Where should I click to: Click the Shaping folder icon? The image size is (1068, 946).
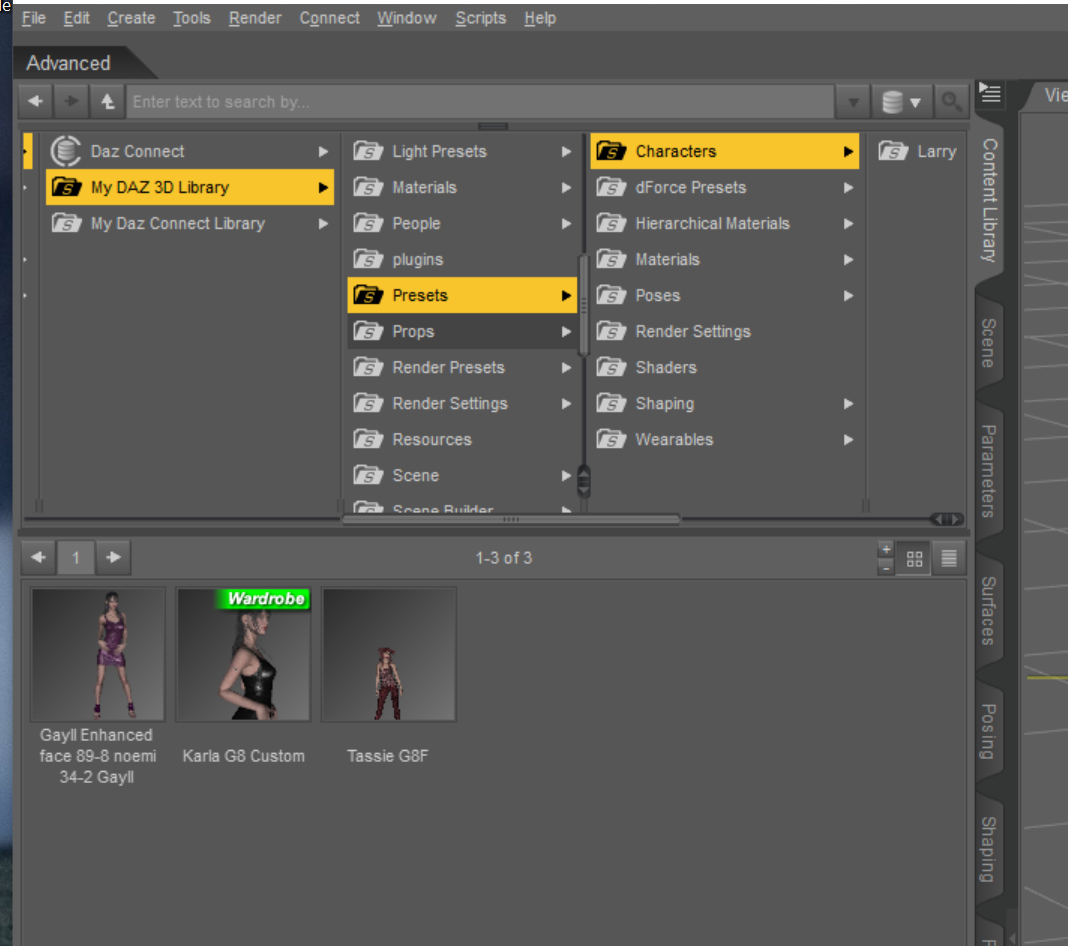pos(611,403)
